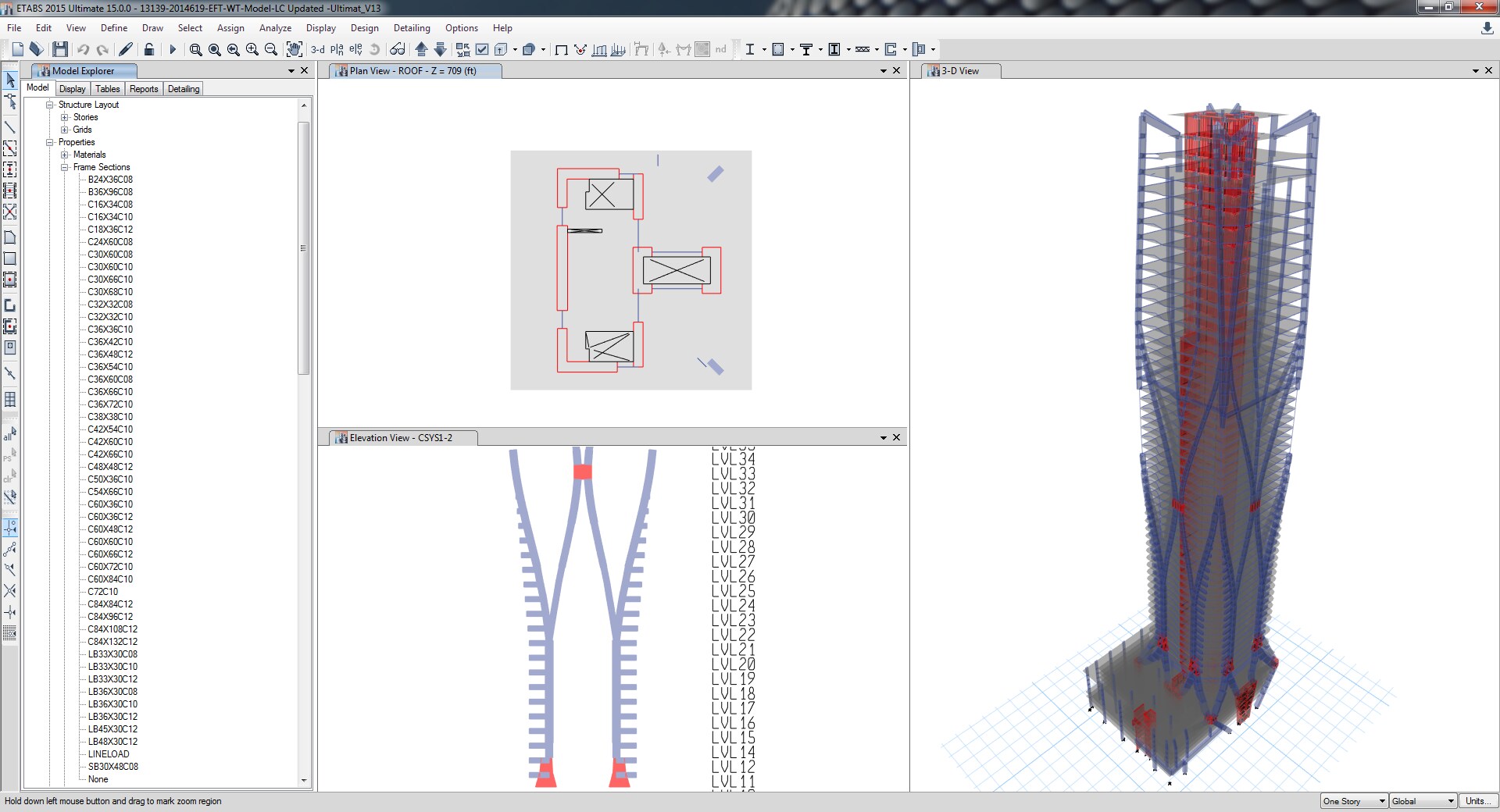
Task: Click the Pan hand tool icon
Action: click(294, 49)
